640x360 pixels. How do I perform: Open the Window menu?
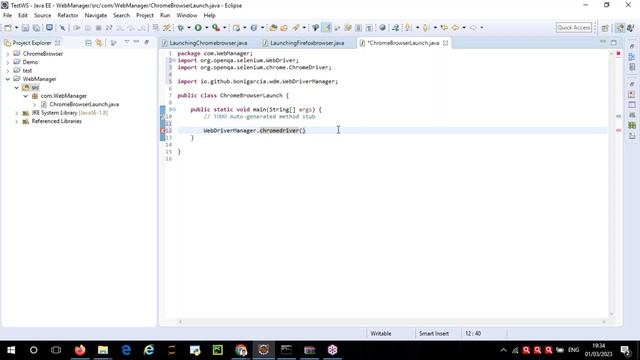[187, 16]
